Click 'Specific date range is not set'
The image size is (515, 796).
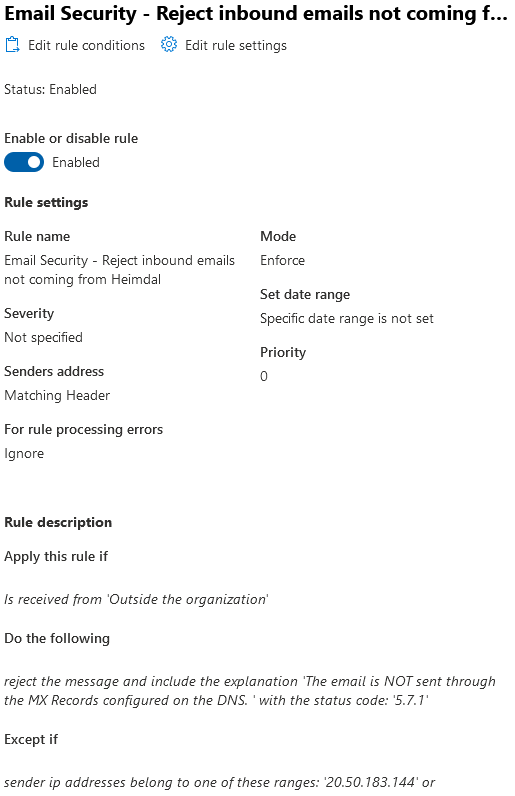(347, 318)
